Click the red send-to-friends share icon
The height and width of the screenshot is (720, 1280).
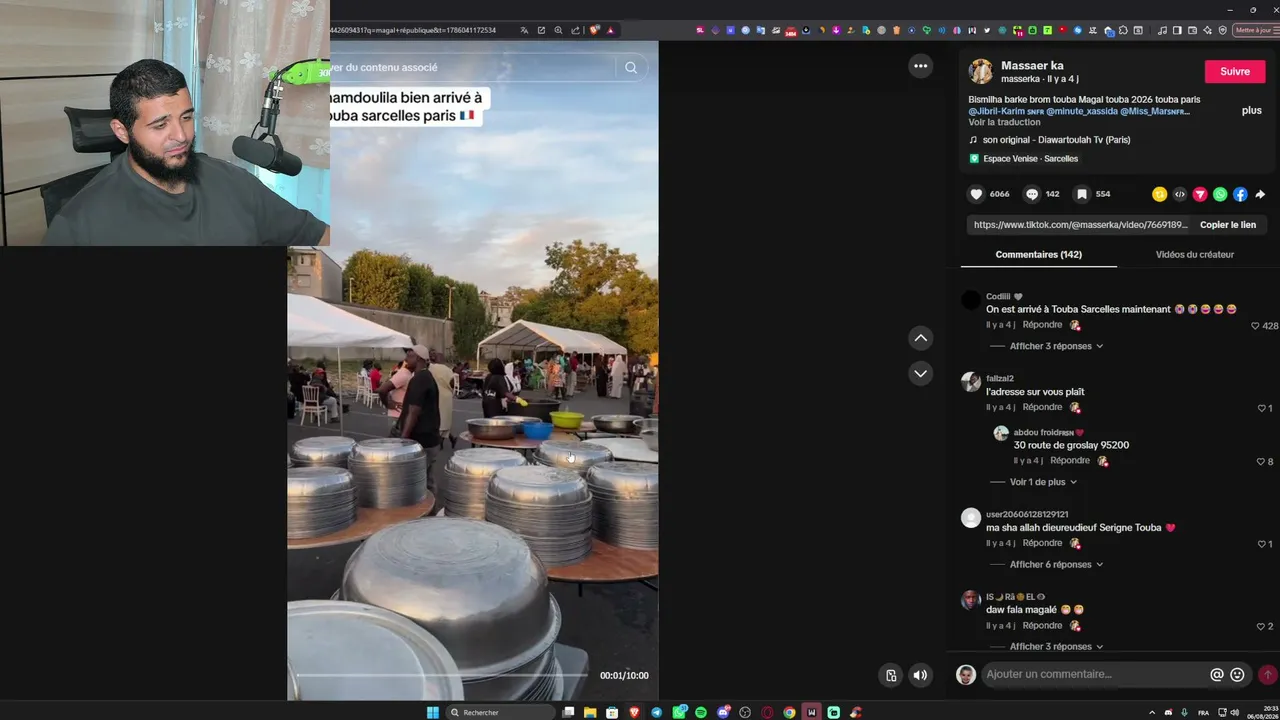click(1200, 194)
